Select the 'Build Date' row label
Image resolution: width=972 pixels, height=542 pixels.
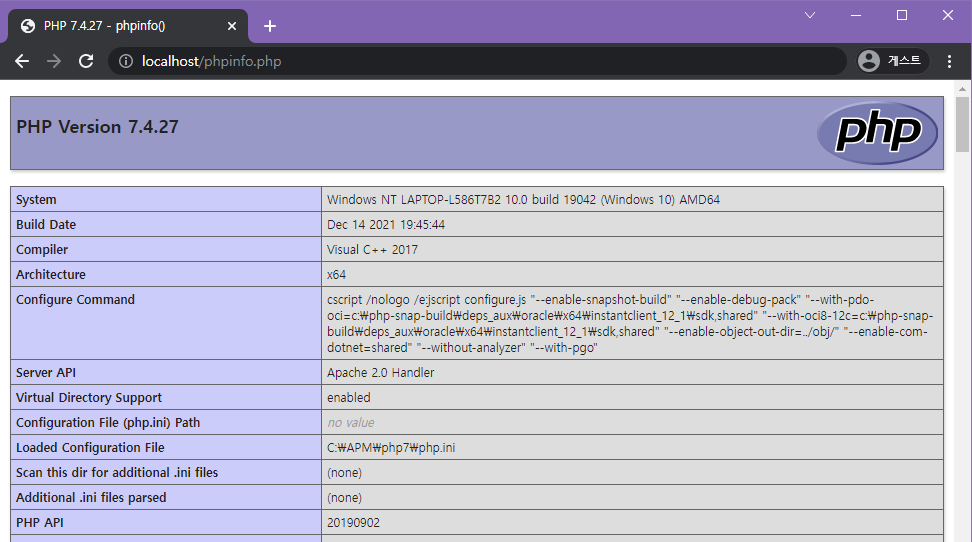pos(46,224)
